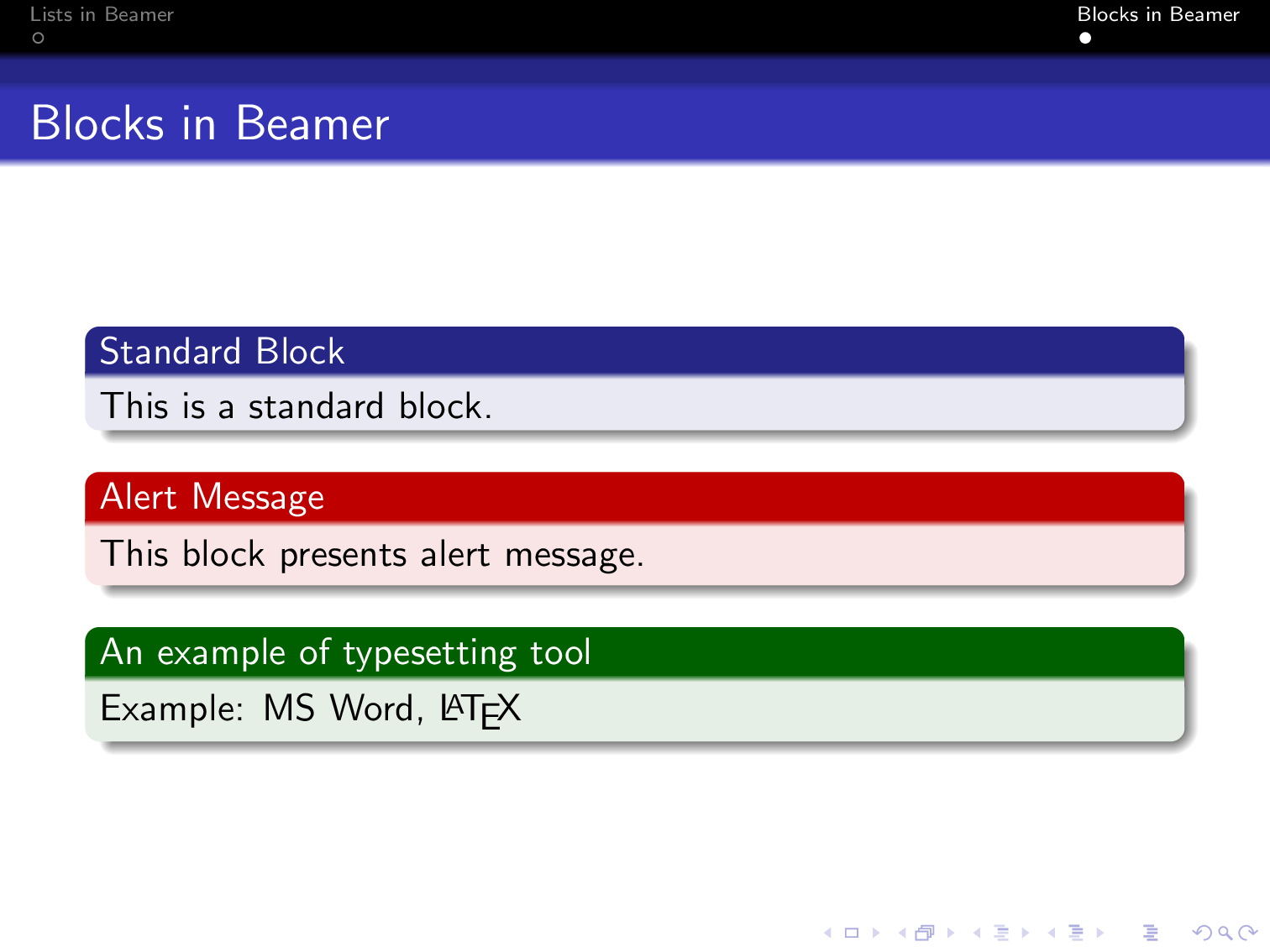Click the go-back history arrow icon
The image size is (1270, 952).
(x=1203, y=932)
